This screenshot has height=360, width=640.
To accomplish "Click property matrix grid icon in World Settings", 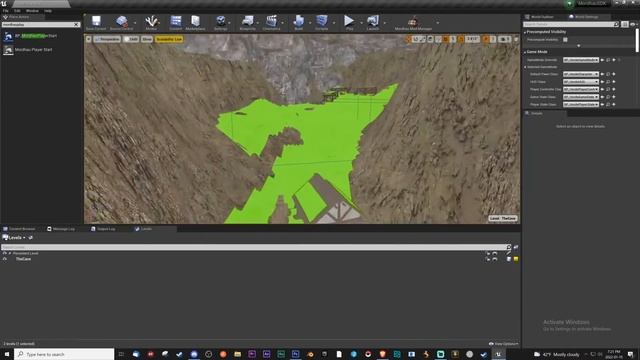I will tap(625, 24).
